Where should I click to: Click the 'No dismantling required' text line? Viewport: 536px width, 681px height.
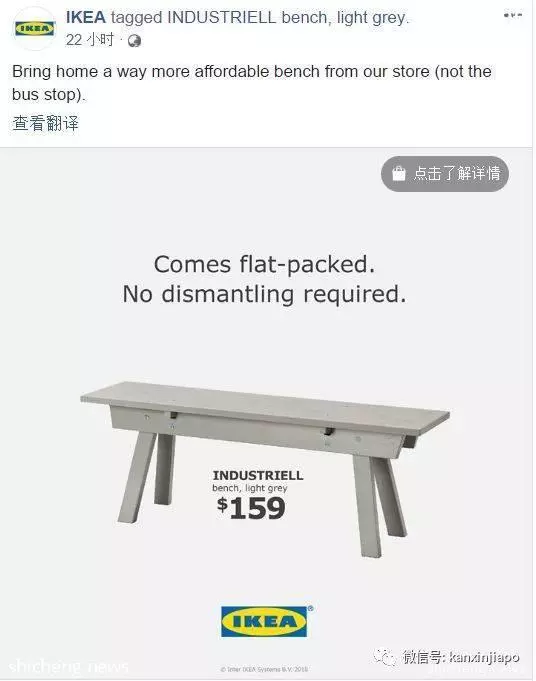tap(264, 294)
